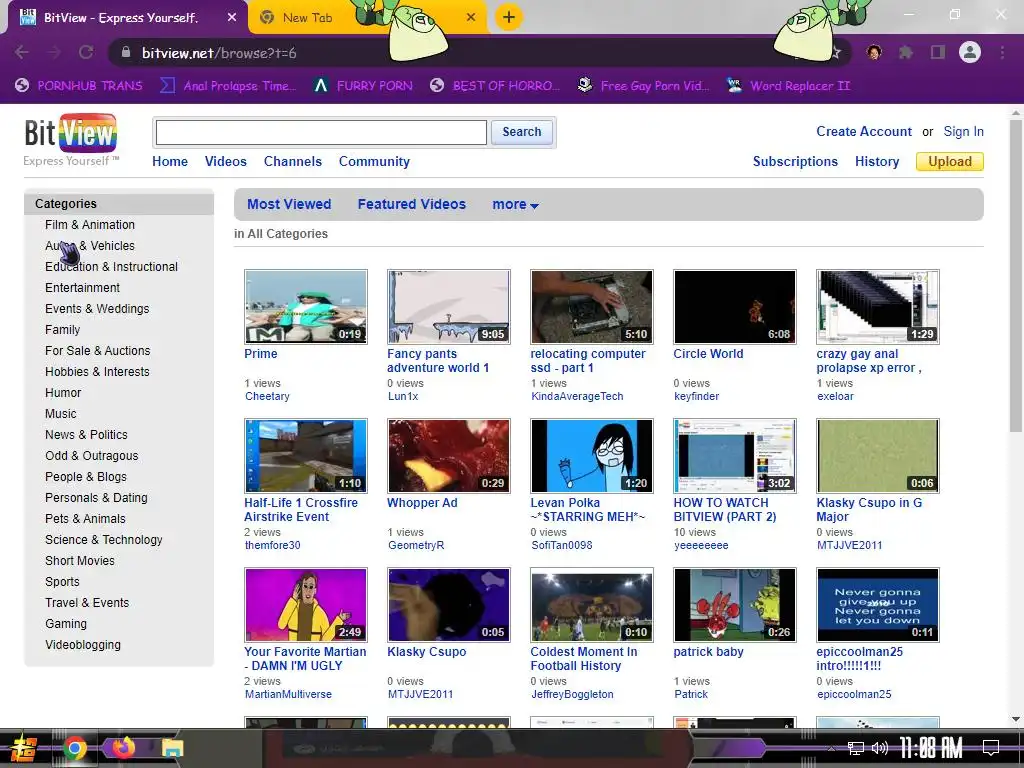This screenshot has width=1024, height=768.
Task: Click the volume speaker tray icon
Action: coord(880,748)
